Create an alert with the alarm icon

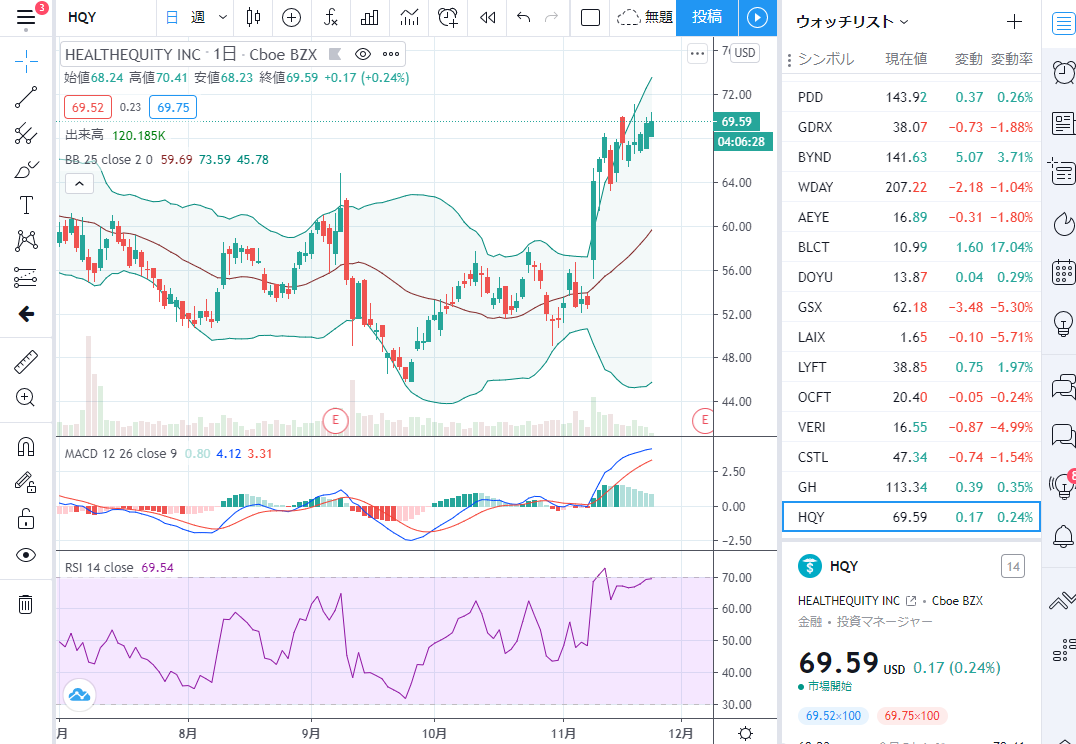tap(448, 18)
